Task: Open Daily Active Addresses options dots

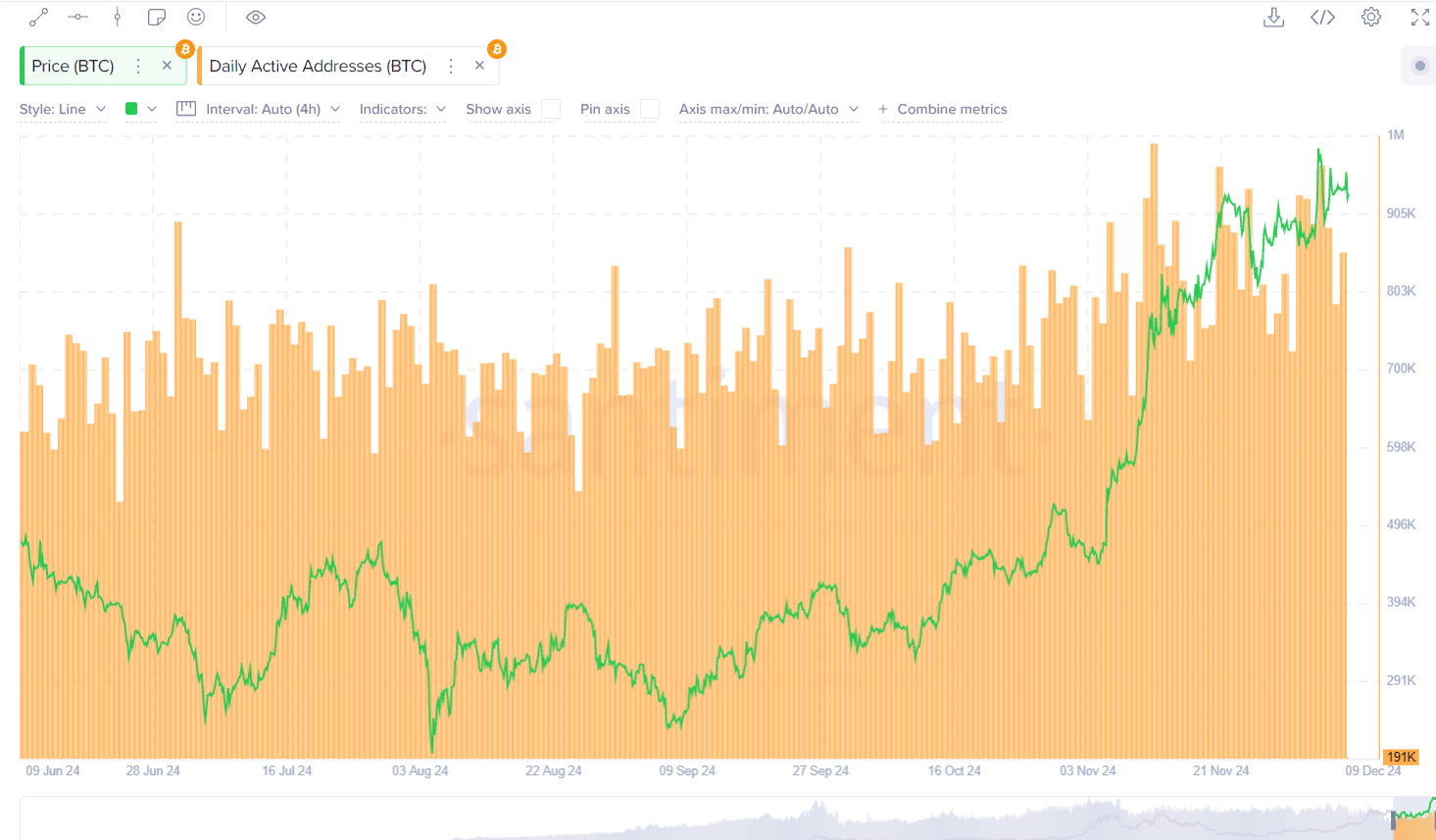Action: click(451, 66)
